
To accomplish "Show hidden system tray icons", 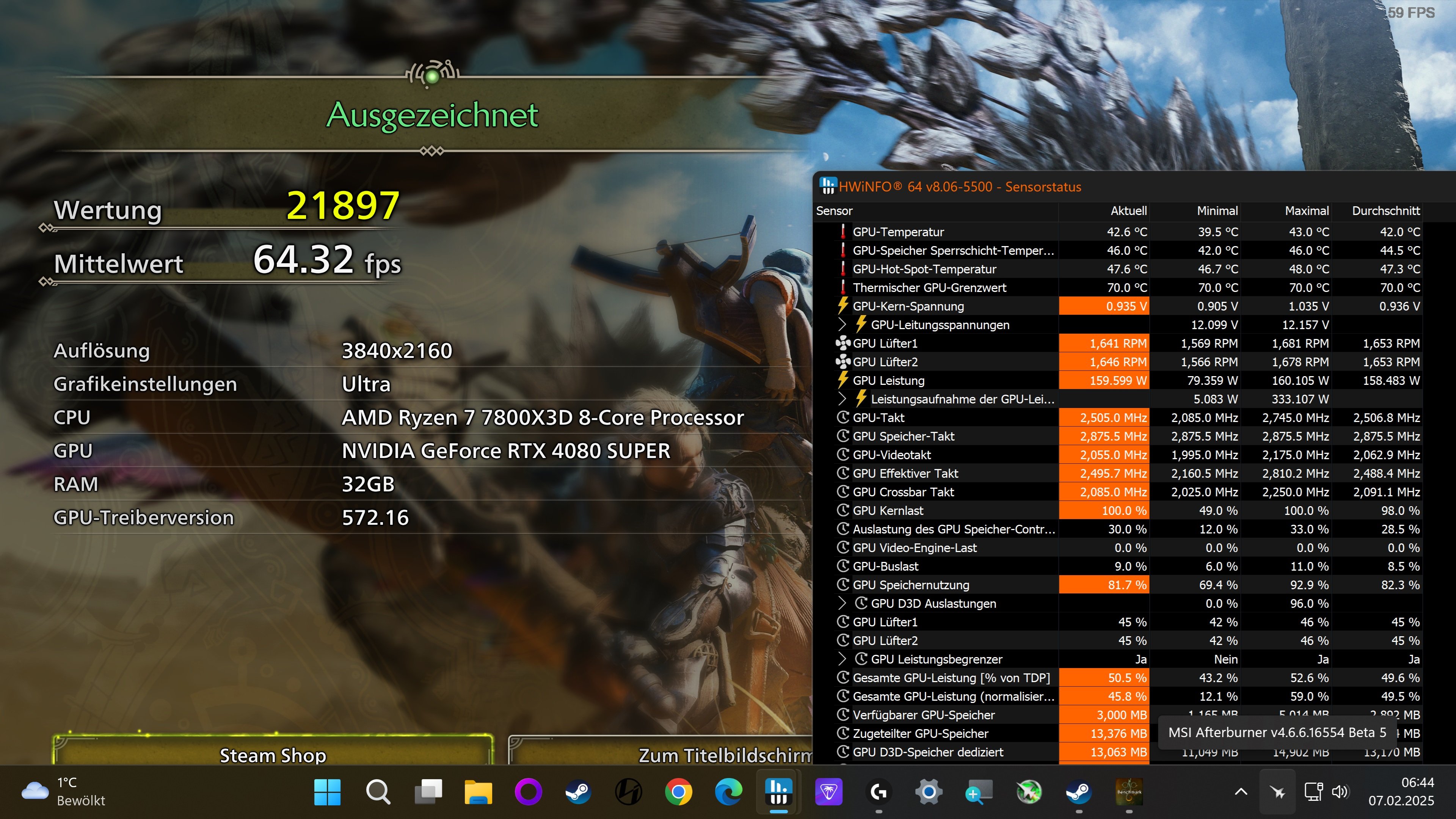I will [1241, 791].
